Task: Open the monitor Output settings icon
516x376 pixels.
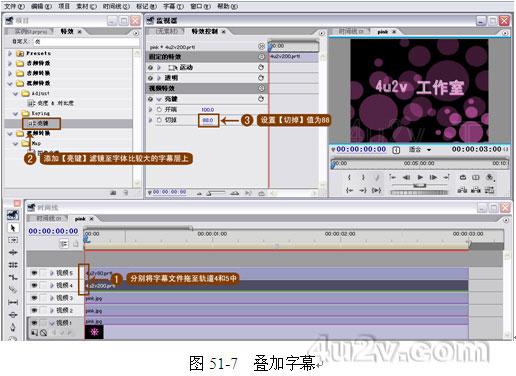Action: 490,177
